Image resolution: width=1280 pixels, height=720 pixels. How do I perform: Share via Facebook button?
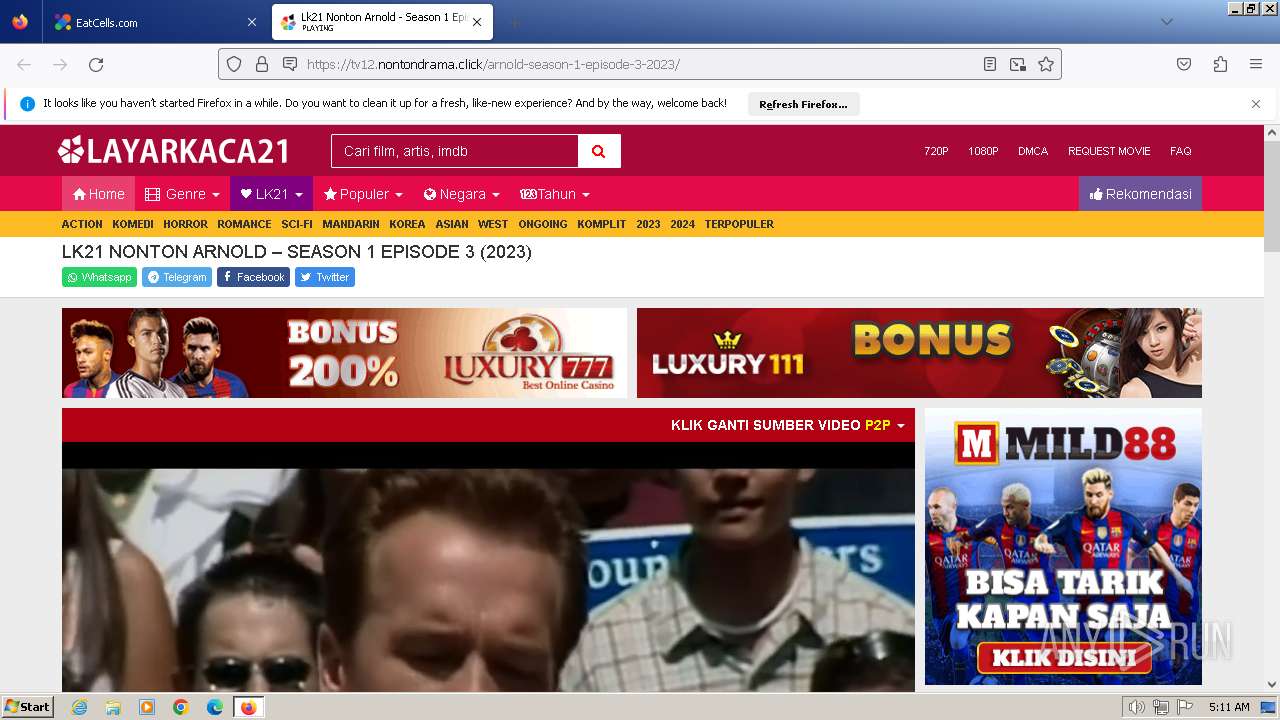tap(253, 277)
